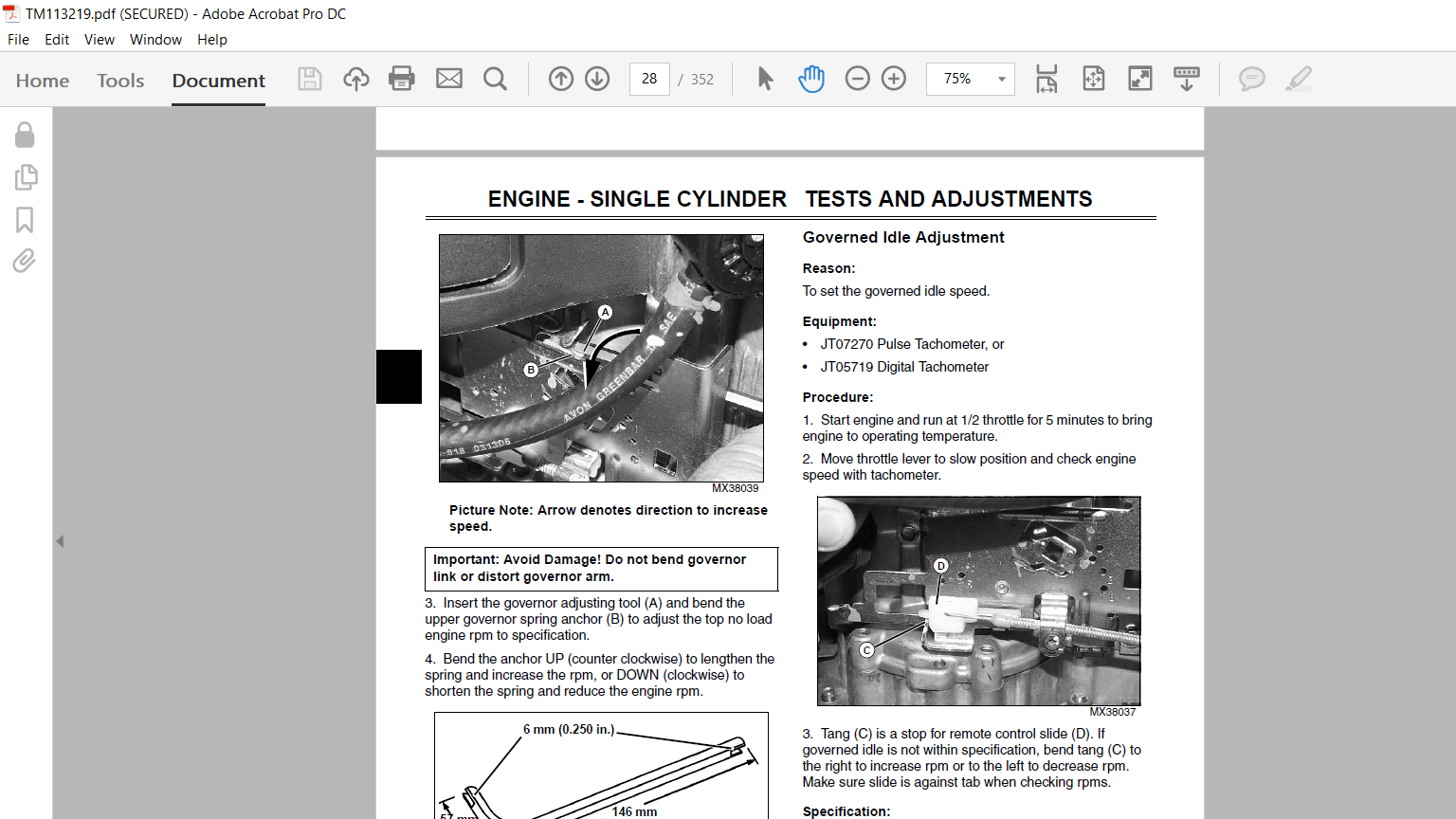Open the Find text search
Image resolution: width=1456 pixels, height=819 pixels.
point(495,79)
